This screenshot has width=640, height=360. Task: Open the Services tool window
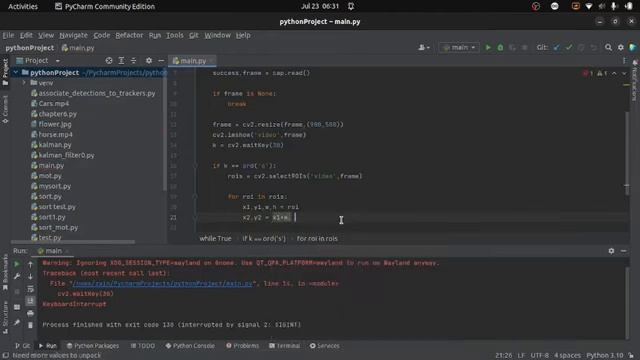(x=324, y=346)
